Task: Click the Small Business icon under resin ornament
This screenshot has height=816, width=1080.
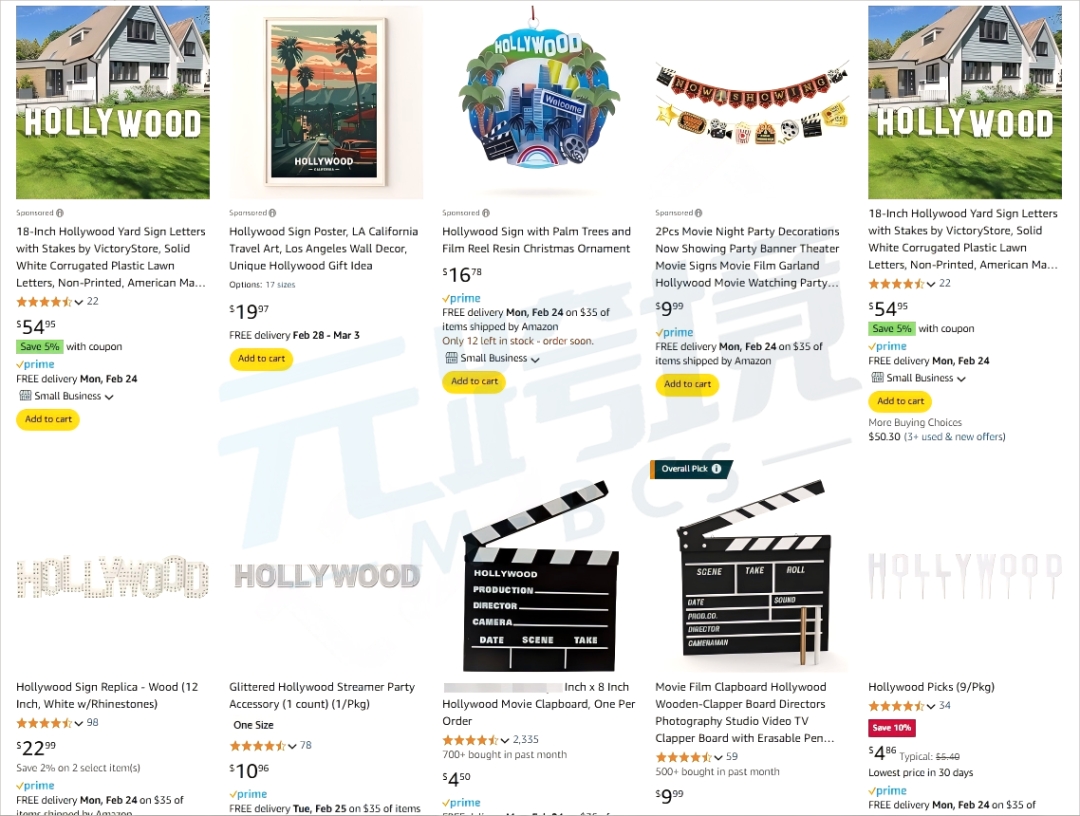Action: click(451, 358)
